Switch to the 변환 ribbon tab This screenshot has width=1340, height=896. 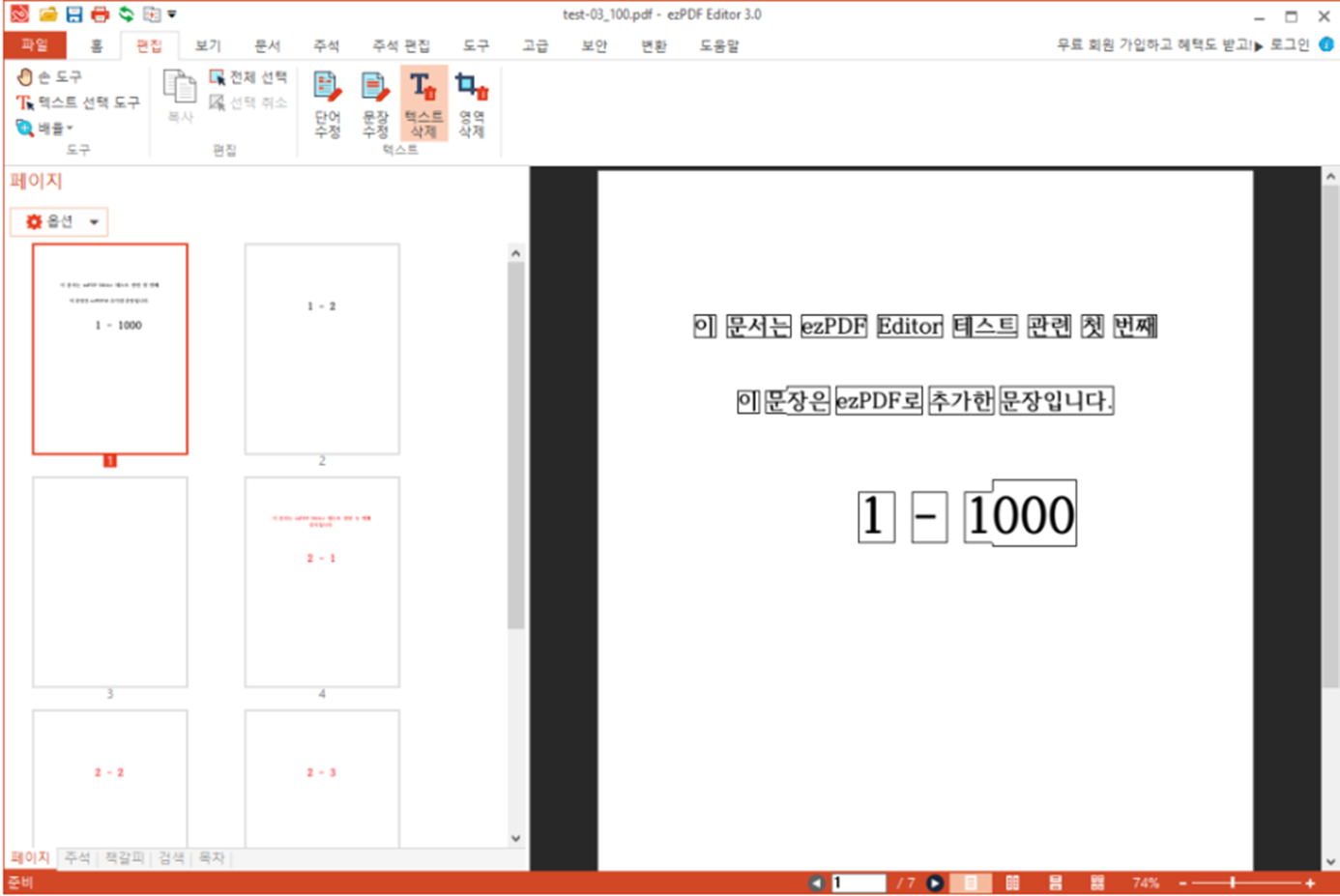click(654, 45)
